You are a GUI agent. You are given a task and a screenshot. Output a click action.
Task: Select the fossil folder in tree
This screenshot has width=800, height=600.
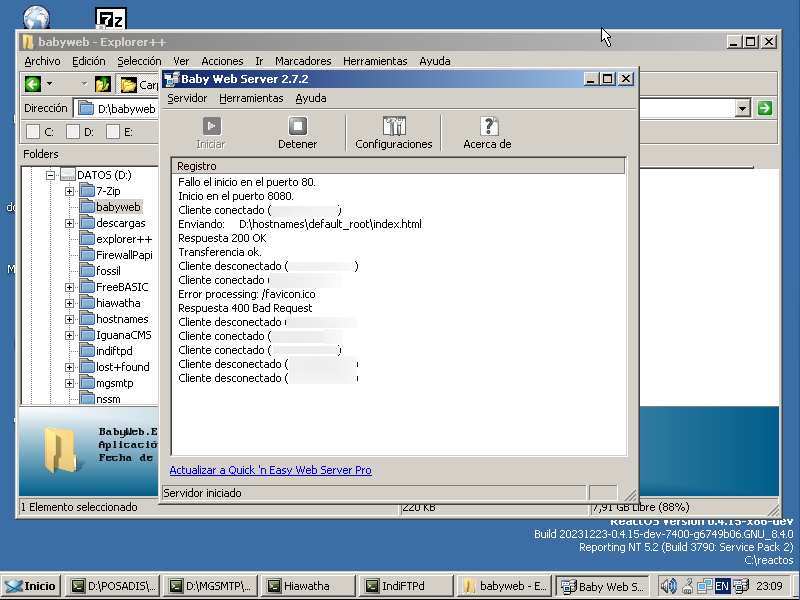(x=108, y=271)
